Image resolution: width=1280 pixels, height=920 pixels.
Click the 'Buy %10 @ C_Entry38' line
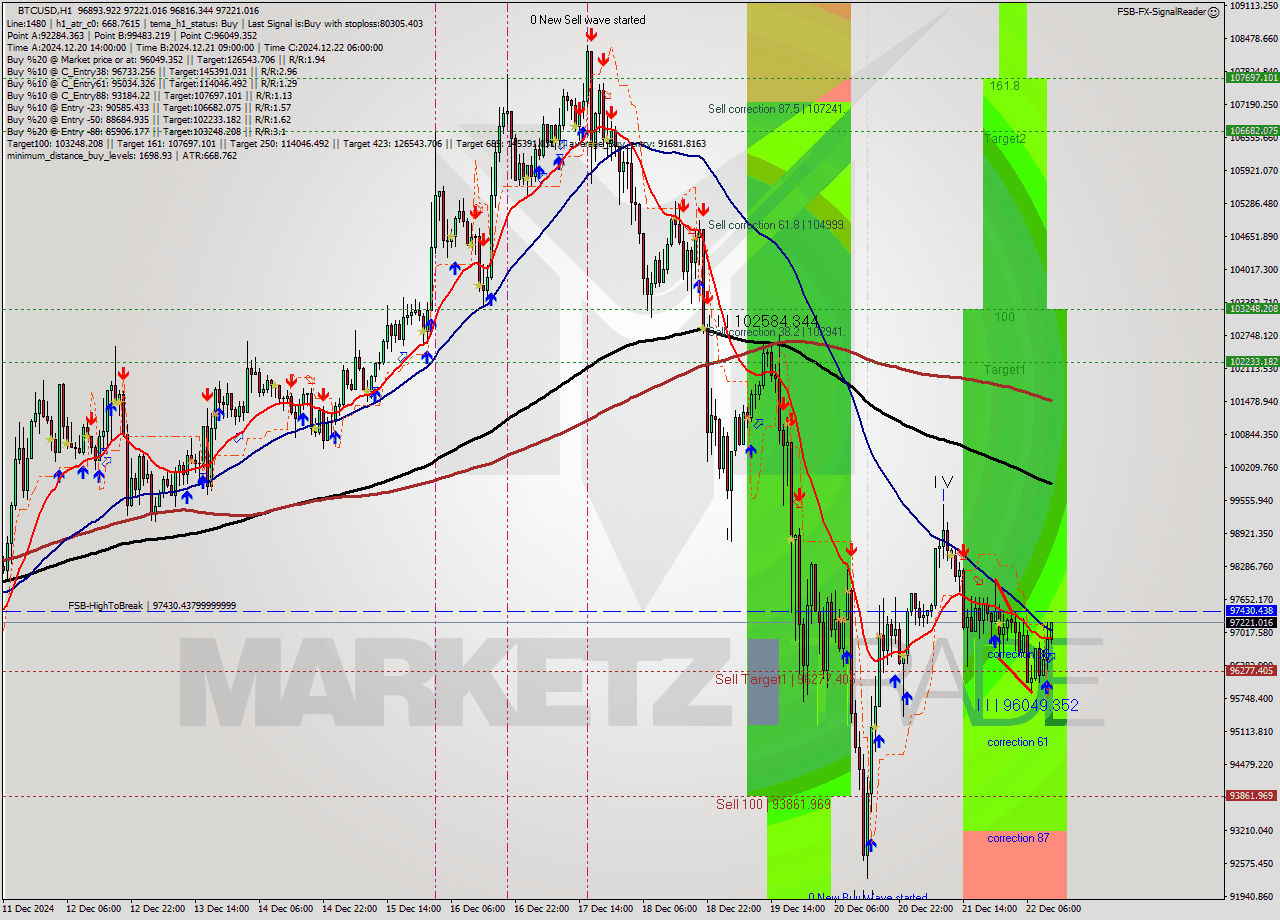(151, 71)
